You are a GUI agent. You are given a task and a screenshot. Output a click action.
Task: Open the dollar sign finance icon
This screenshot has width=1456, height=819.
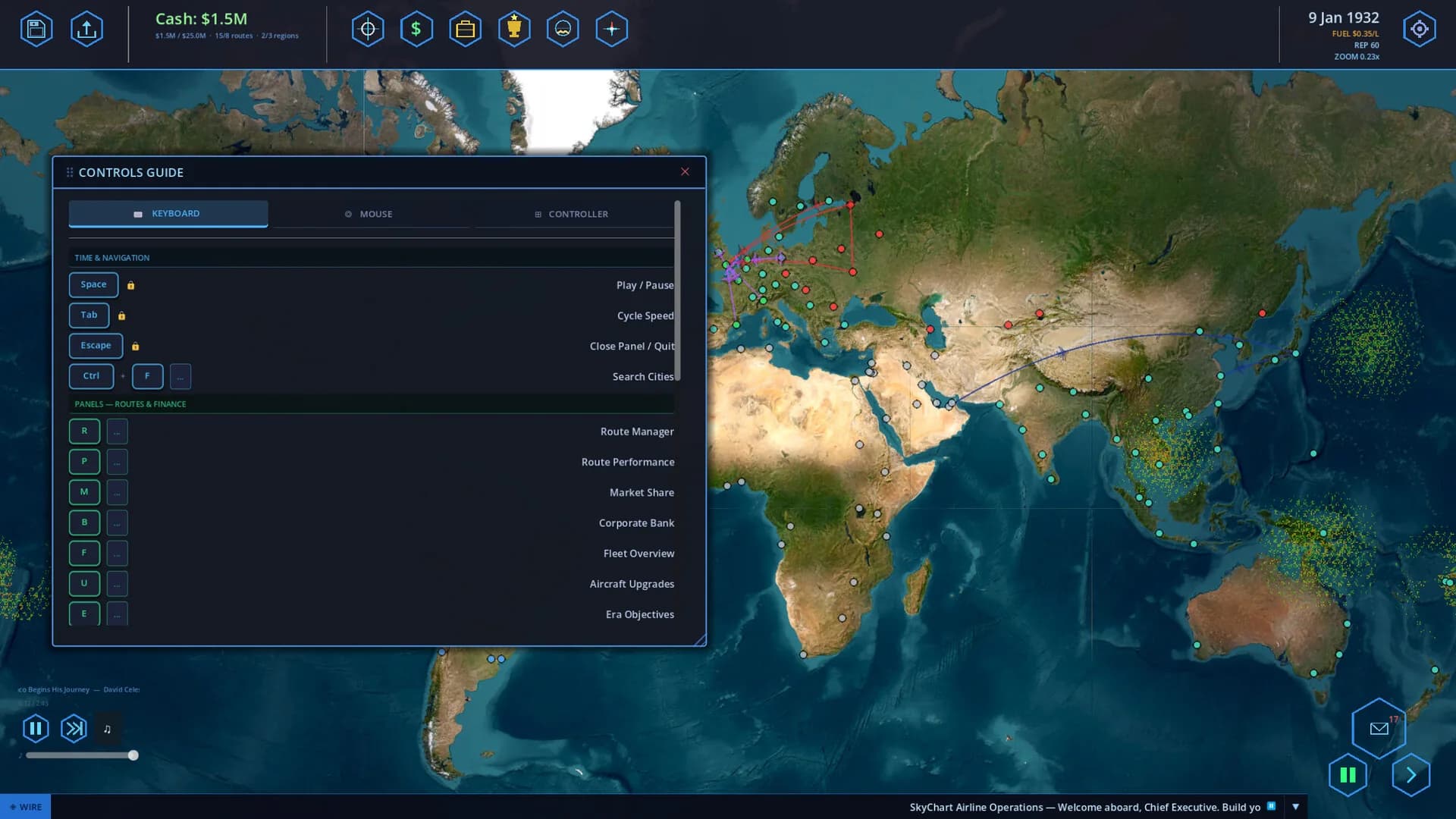pos(416,30)
